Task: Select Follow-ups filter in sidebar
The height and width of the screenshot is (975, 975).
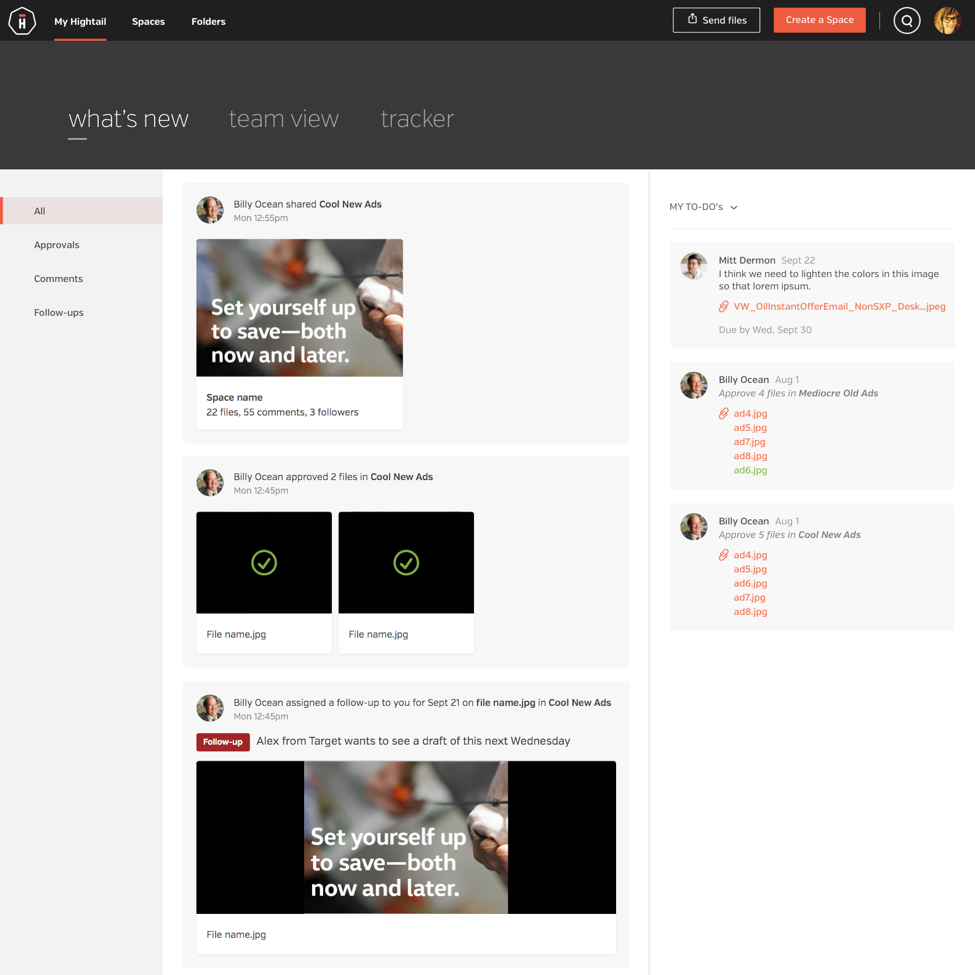Action: point(58,313)
